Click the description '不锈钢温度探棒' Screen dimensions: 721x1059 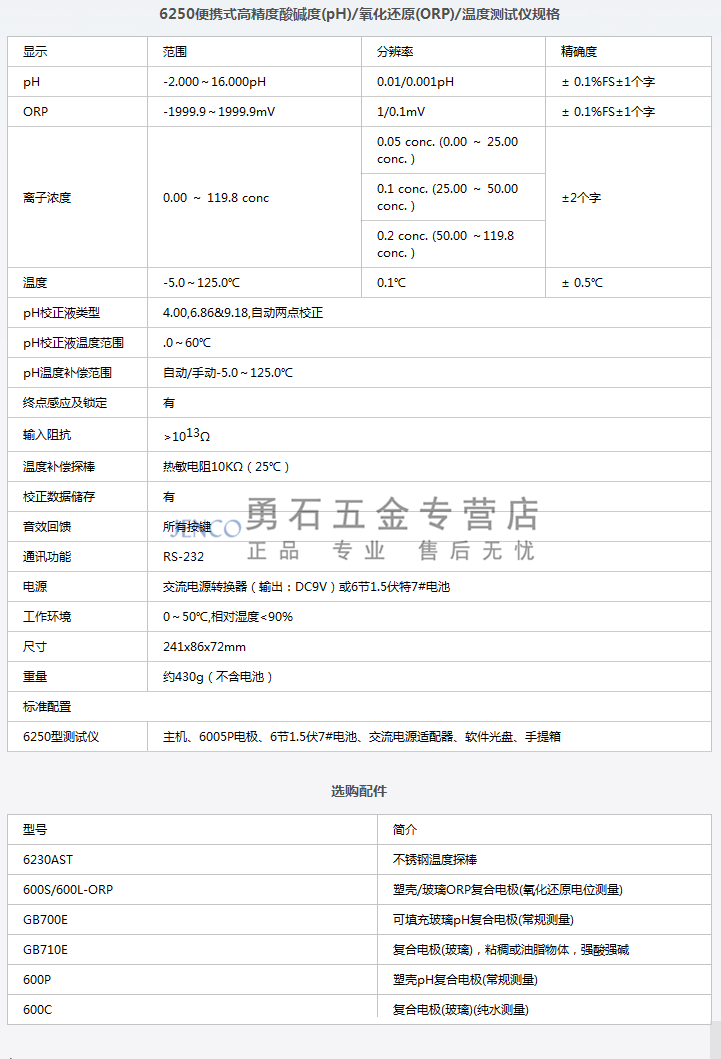tap(435, 860)
